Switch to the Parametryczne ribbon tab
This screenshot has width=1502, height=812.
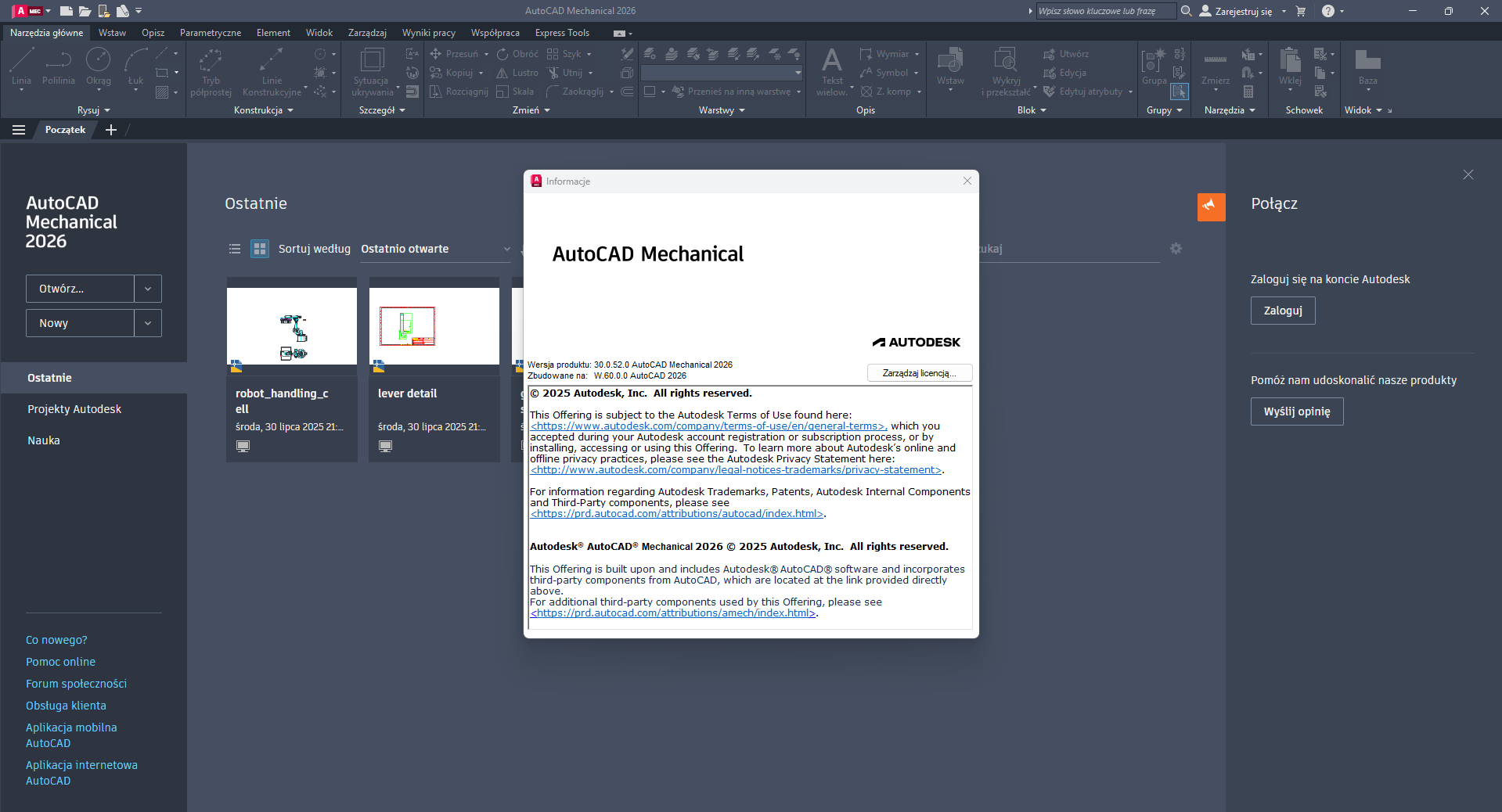[x=211, y=33]
